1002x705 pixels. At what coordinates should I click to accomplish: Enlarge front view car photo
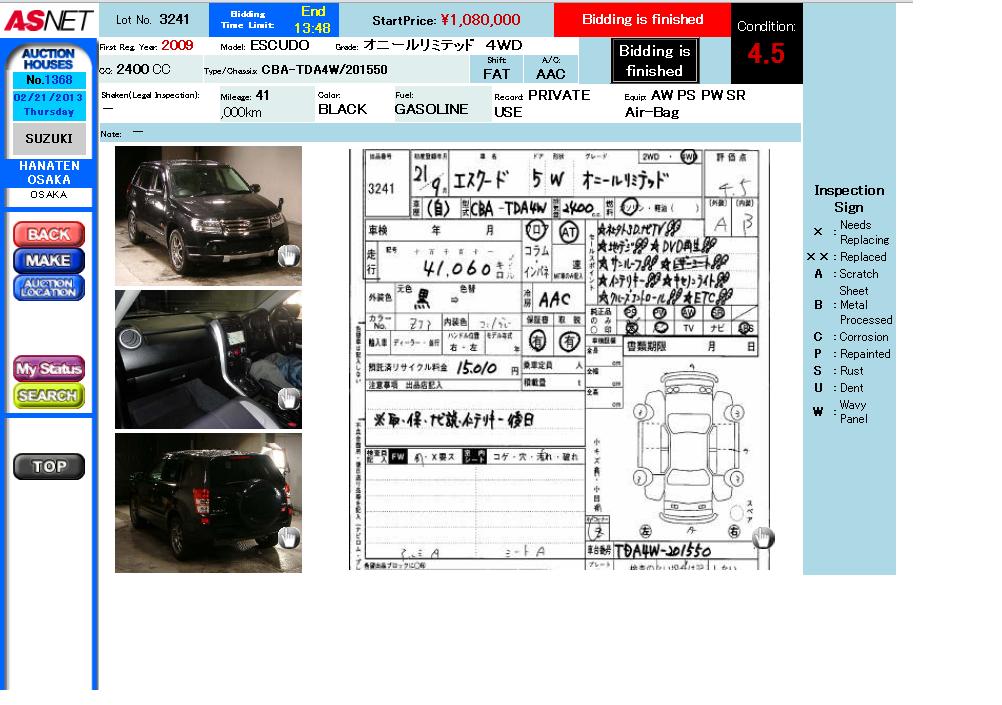tap(208, 215)
